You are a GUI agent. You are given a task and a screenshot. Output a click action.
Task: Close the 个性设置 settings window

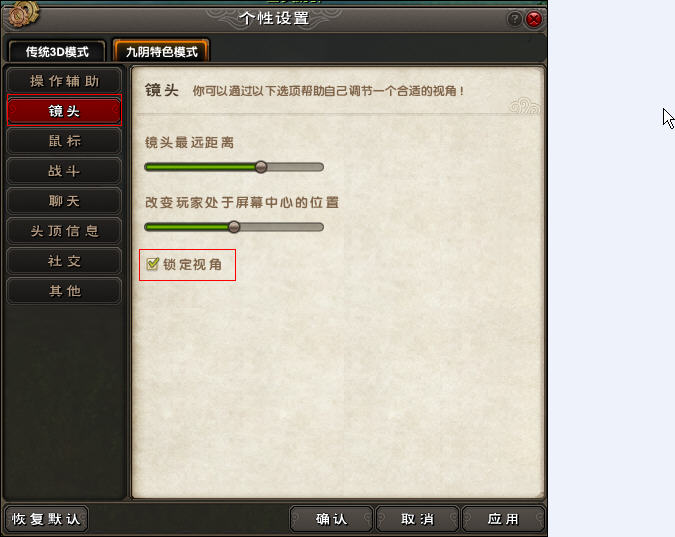(x=534, y=19)
